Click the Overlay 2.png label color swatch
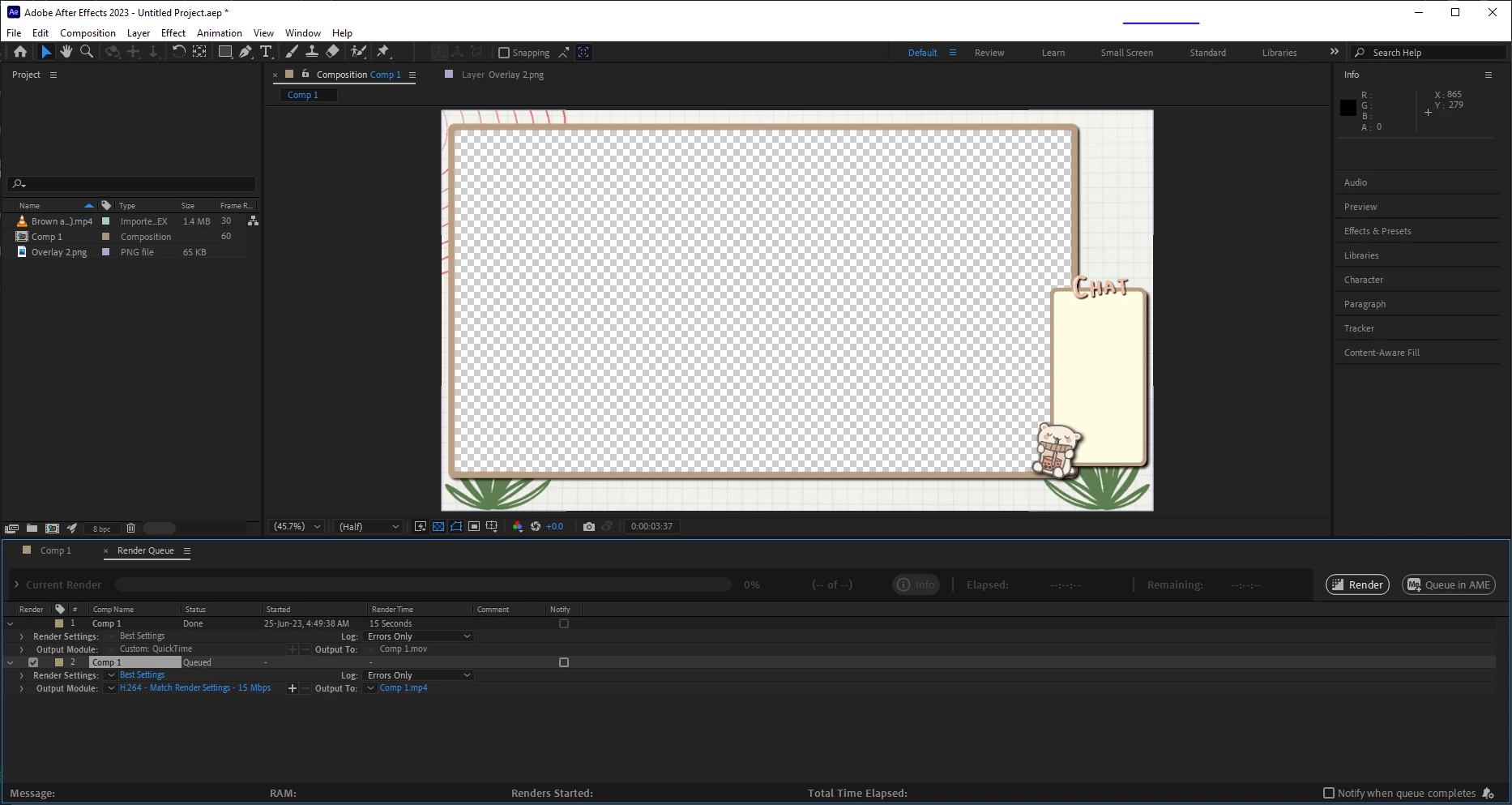 tap(105, 252)
